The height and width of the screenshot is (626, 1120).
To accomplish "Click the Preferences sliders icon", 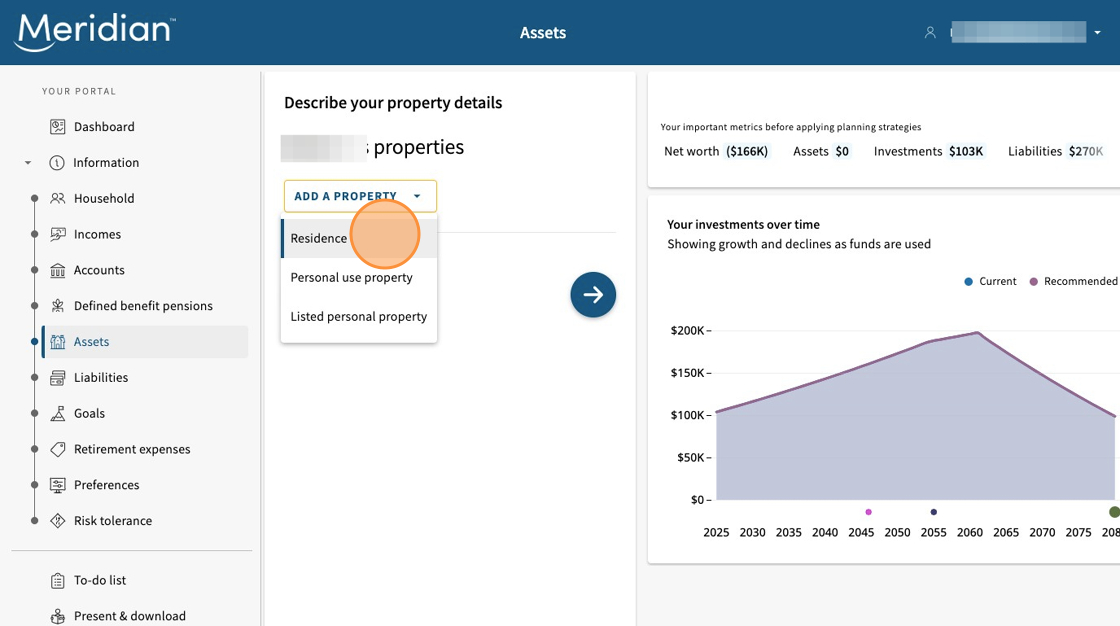I will [58, 485].
